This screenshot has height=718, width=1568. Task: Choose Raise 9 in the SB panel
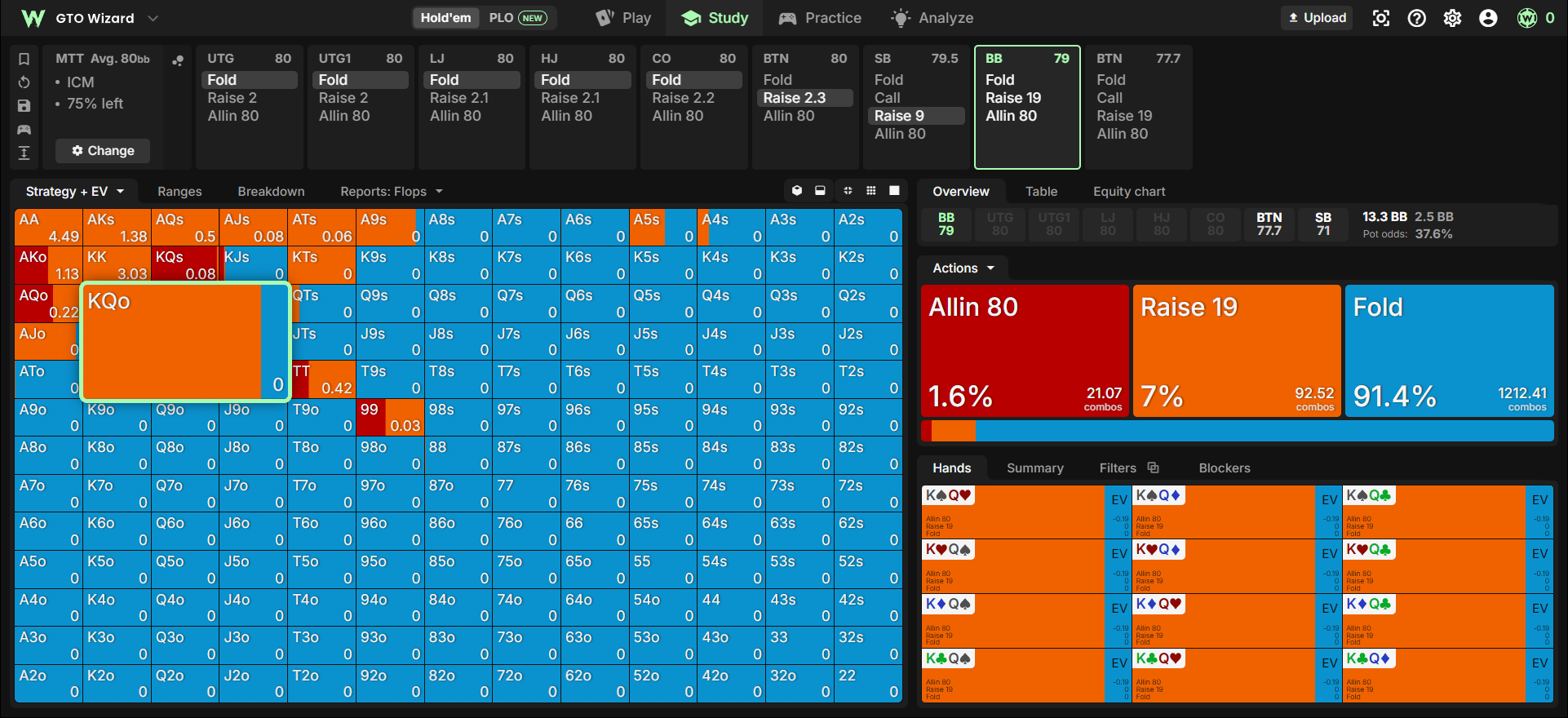(917, 116)
